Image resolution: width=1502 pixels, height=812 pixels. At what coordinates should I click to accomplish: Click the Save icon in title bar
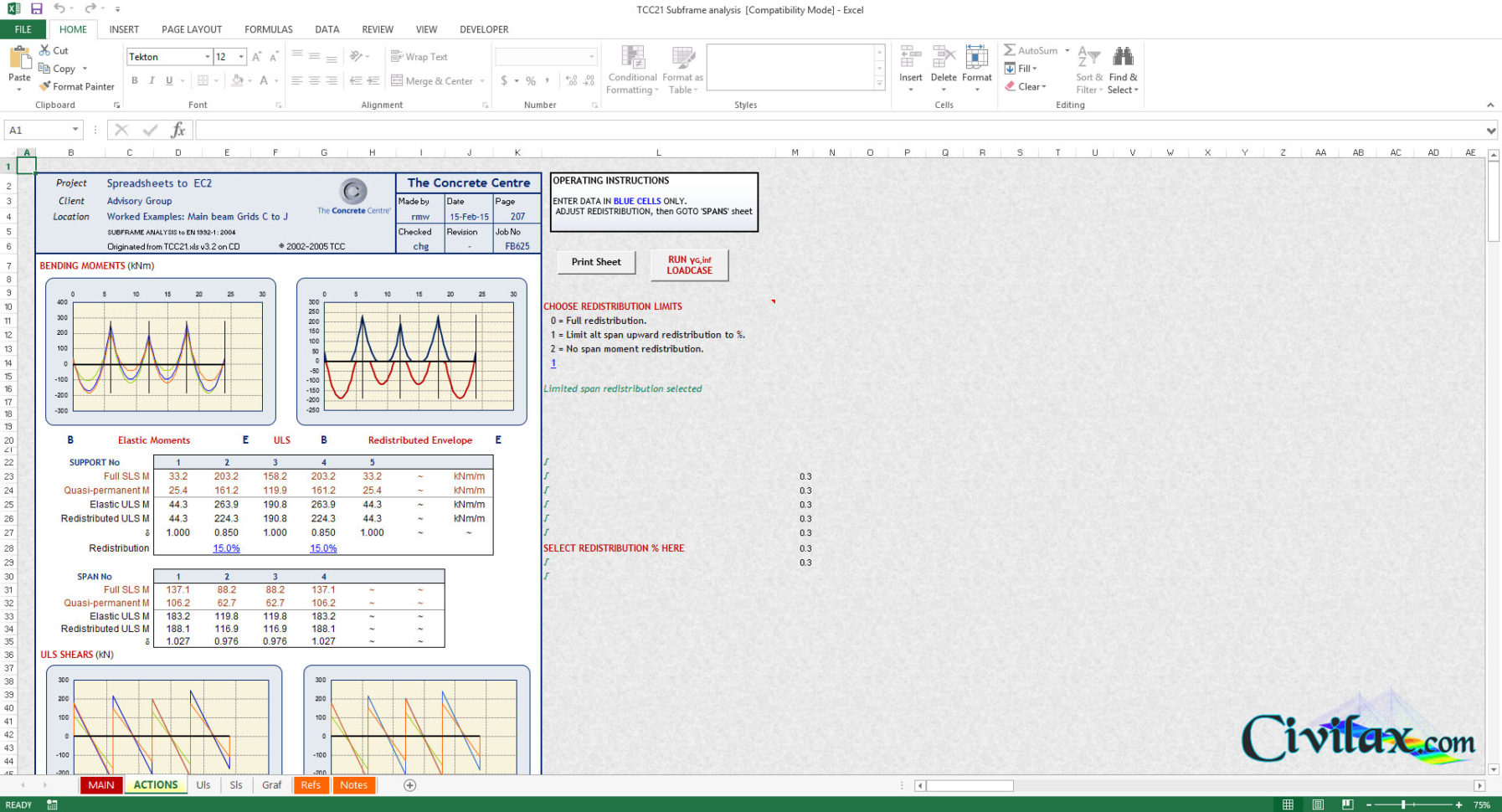coord(36,8)
